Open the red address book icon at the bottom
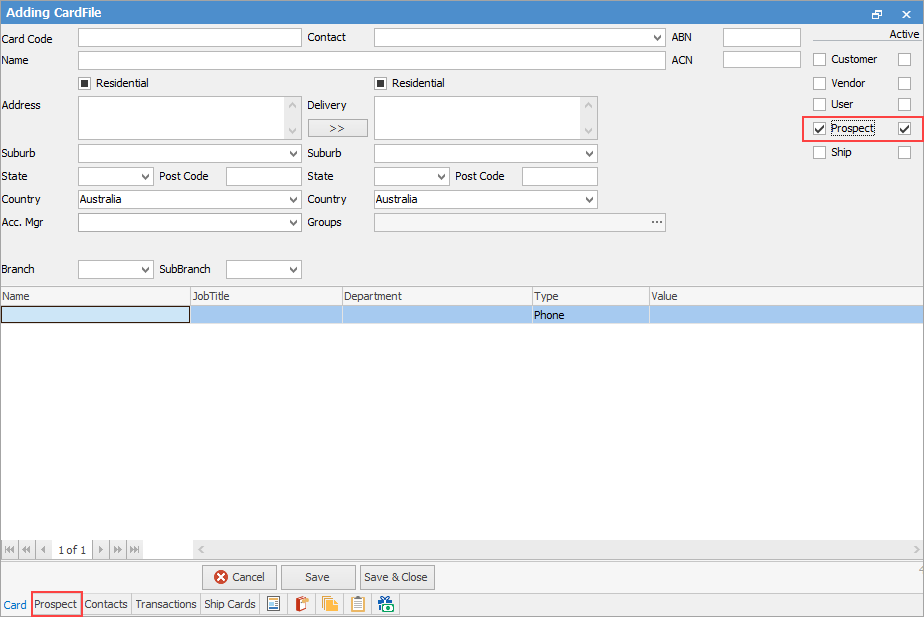The height and width of the screenshot is (617, 924). click(x=301, y=604)
